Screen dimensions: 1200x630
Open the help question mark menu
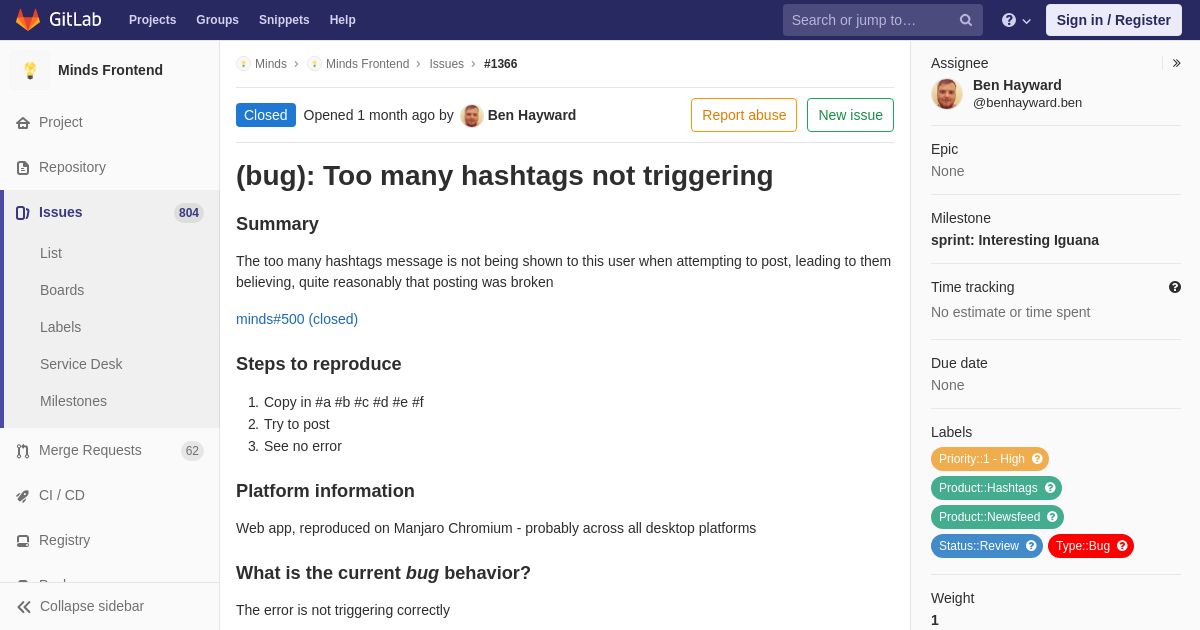tap(1016, 20)
